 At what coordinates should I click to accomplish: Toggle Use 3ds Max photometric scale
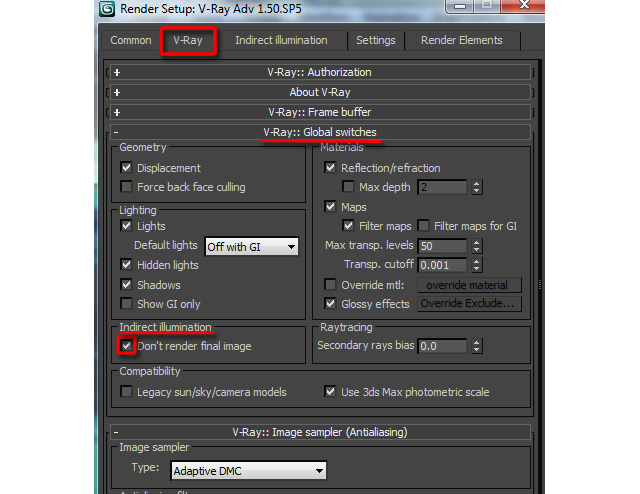click(330, 392)
